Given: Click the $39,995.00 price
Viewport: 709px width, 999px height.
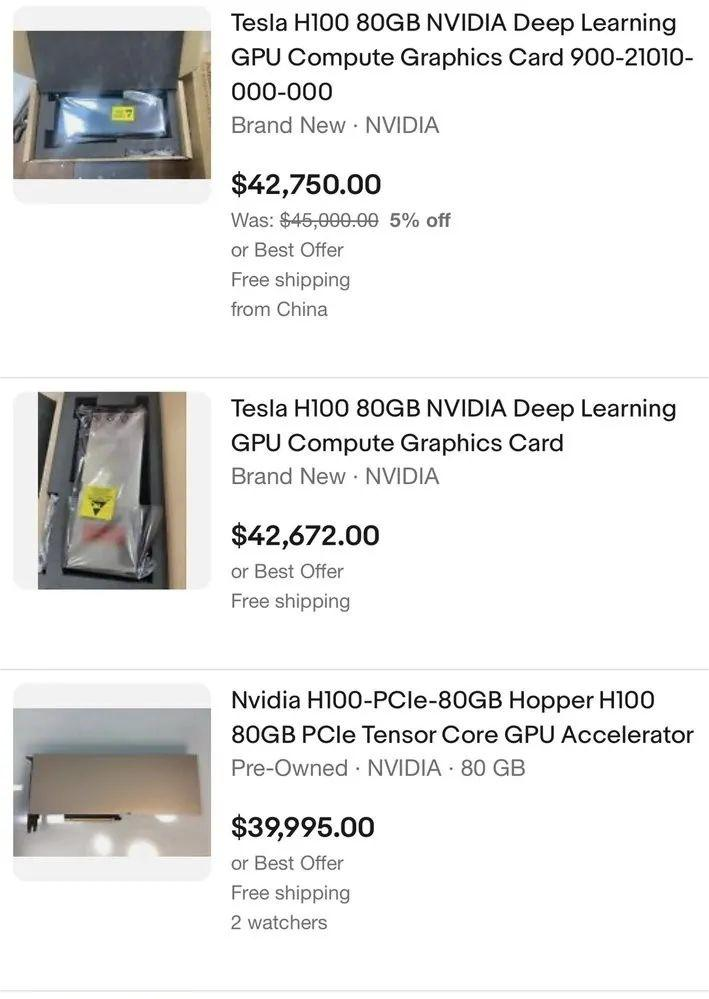Looking at the screenshot, I should [303, 828].
